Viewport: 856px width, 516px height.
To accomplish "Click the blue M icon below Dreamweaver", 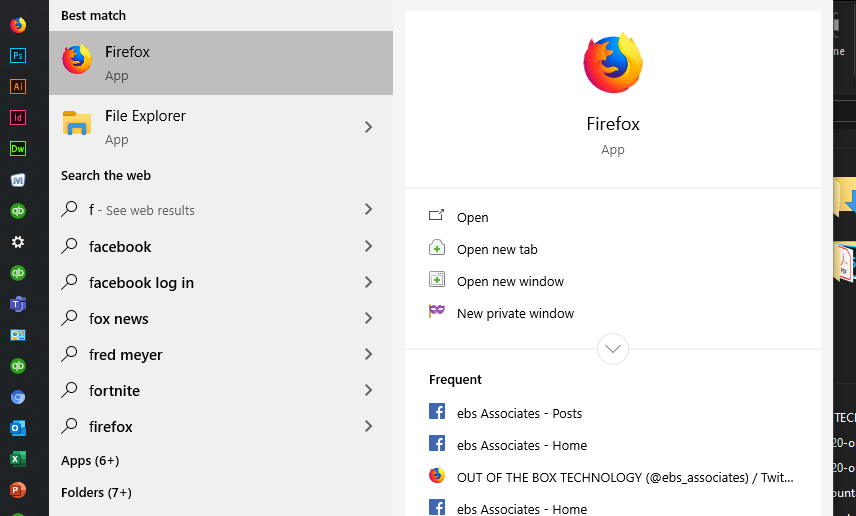I will click(18, 180).
